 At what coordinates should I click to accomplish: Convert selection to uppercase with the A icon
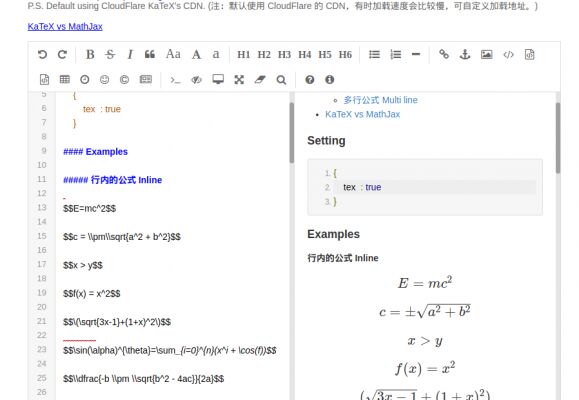pos(196,55)
